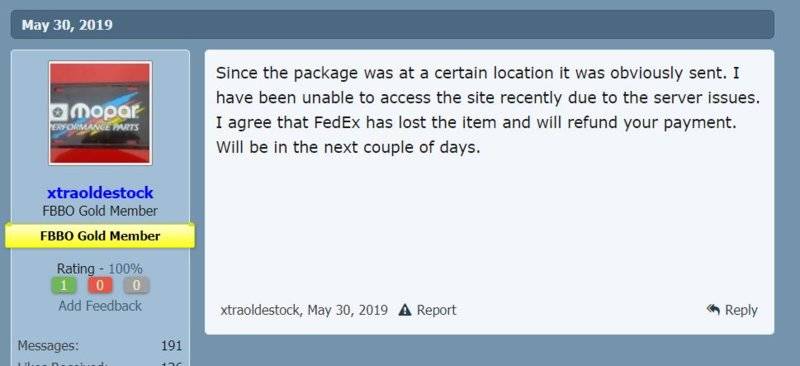
Task: Click the red negative feedback count
Action: click(100, 285)
